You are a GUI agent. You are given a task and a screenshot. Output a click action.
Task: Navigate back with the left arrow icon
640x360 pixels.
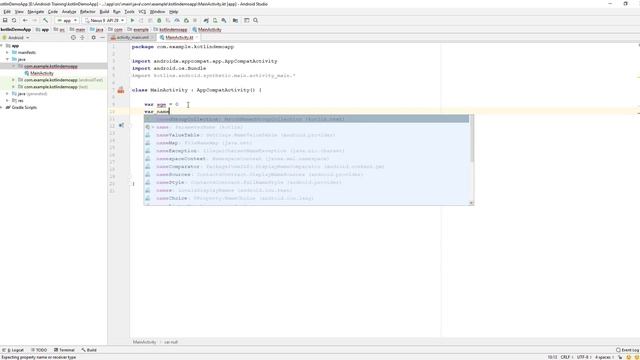click(x=25, y=20)
